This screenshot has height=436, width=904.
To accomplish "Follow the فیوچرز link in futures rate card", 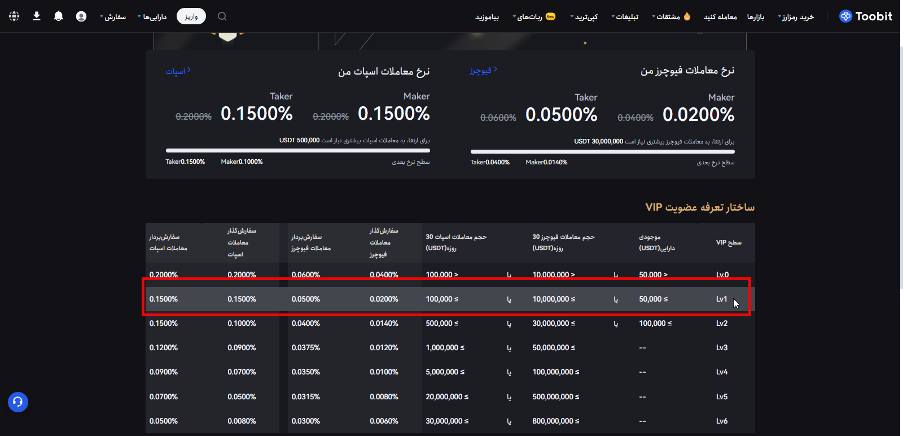I will [x=481, y=72].
